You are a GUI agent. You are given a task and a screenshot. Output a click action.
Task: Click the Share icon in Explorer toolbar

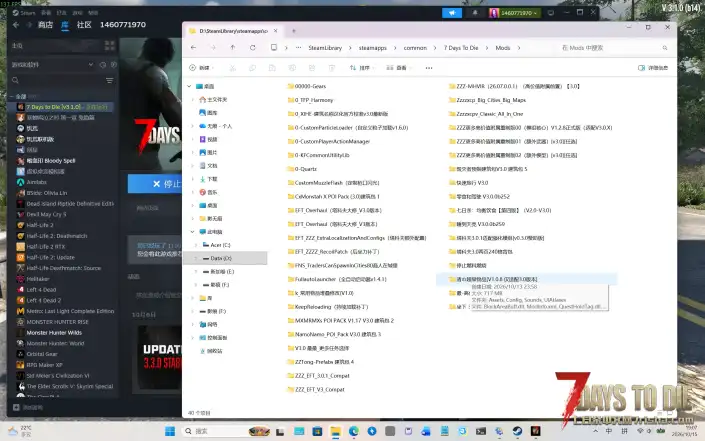312,68
